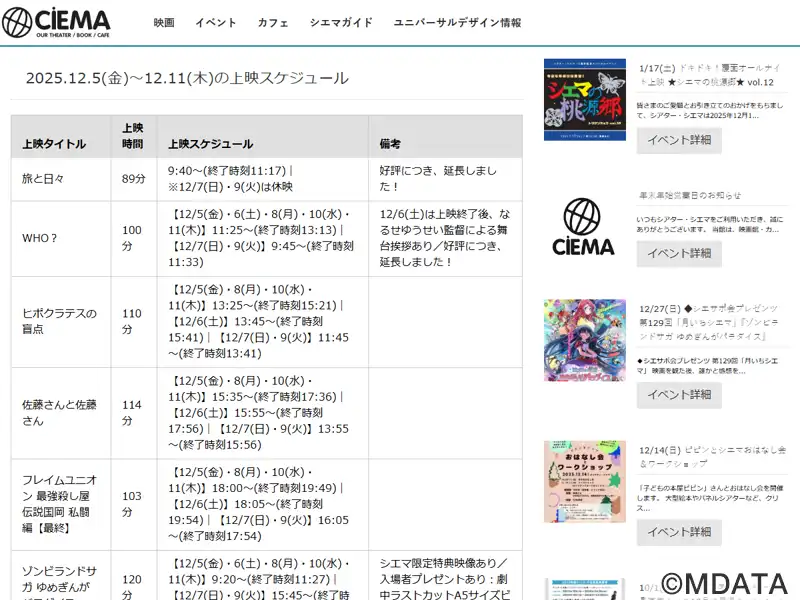Click the 旅と日々 film title cell
The height and width of the screenshot is (600, 800).
point(45,179)
